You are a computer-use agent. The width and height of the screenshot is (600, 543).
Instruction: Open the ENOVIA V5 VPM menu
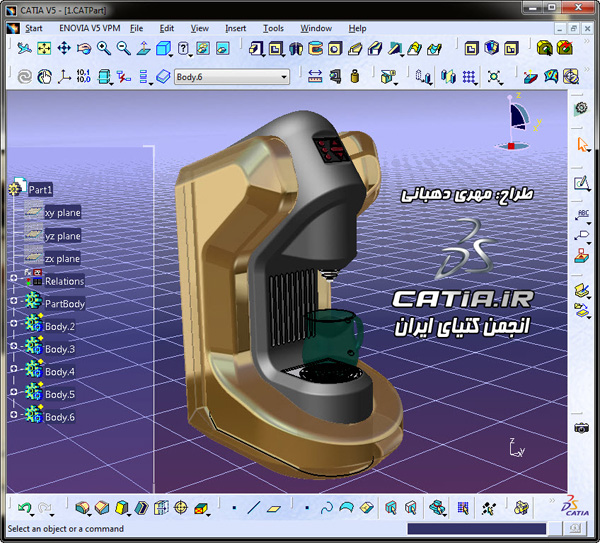pos(90,28)
